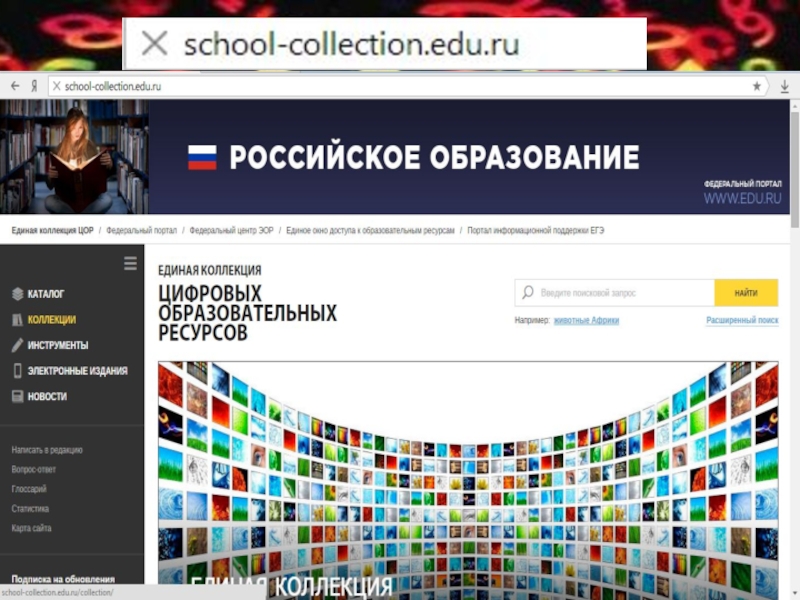The height and width of the screenshot is (600, 800).
Task: Click the page vertical scrollbar thumb
Action: coord(795,170)
